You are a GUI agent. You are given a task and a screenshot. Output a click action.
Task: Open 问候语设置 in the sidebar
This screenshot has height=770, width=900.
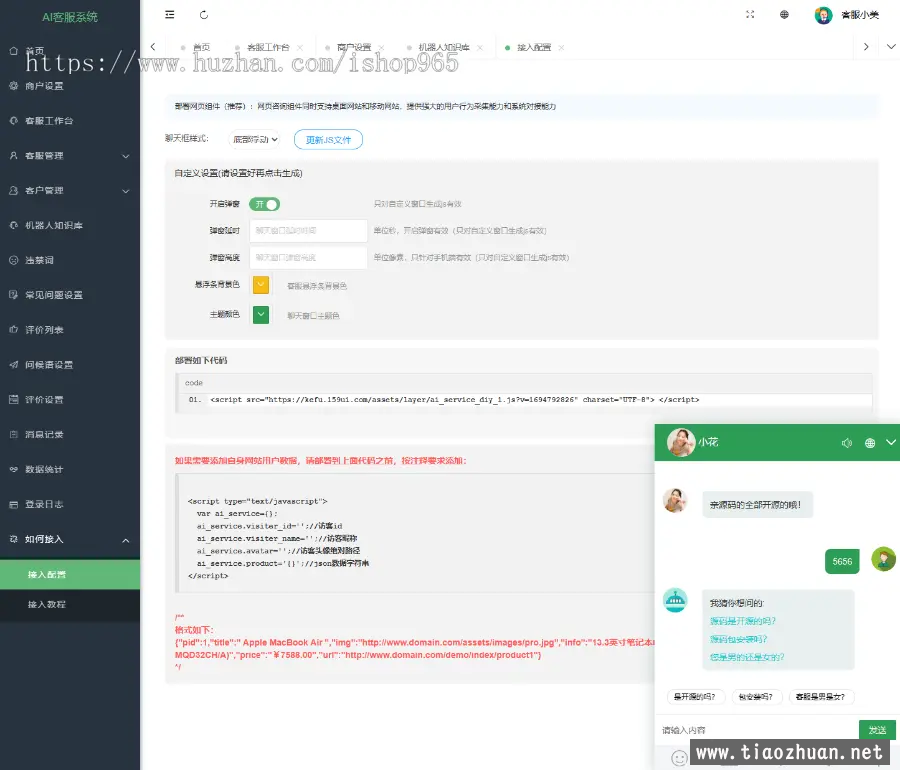(x=69, y=365)
